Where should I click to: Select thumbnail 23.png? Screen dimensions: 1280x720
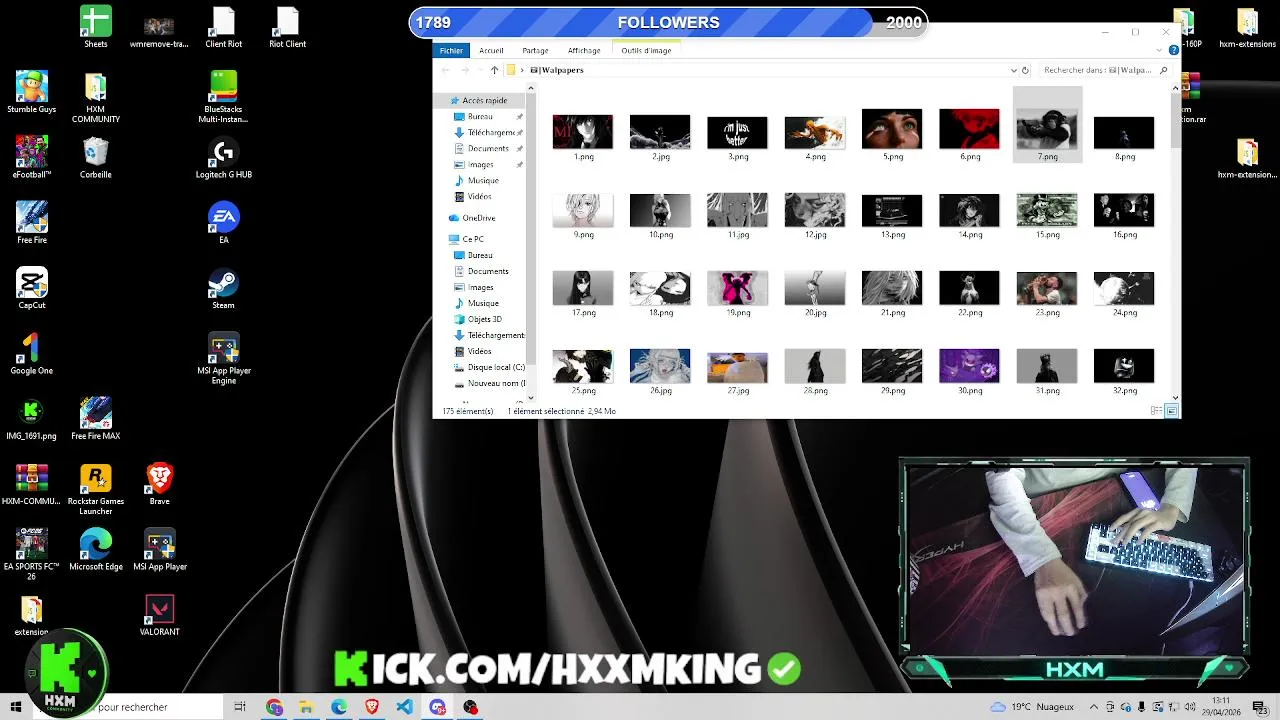tap(1047, 293)
